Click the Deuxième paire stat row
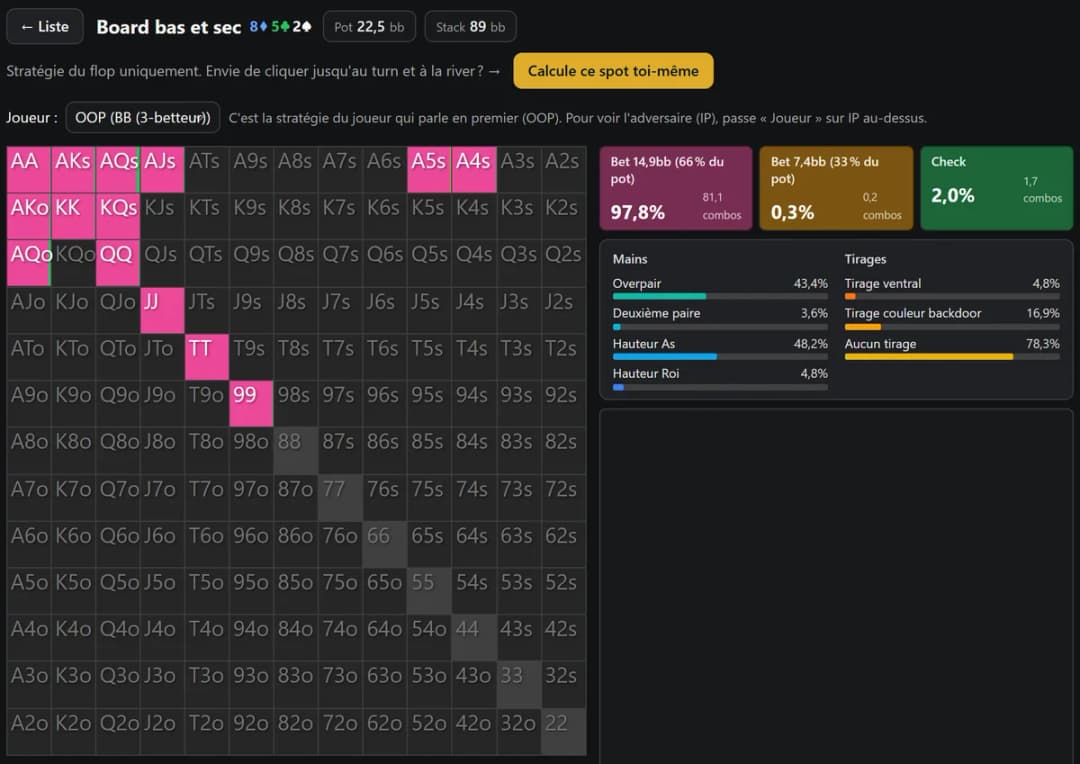 tap(720, 320)
